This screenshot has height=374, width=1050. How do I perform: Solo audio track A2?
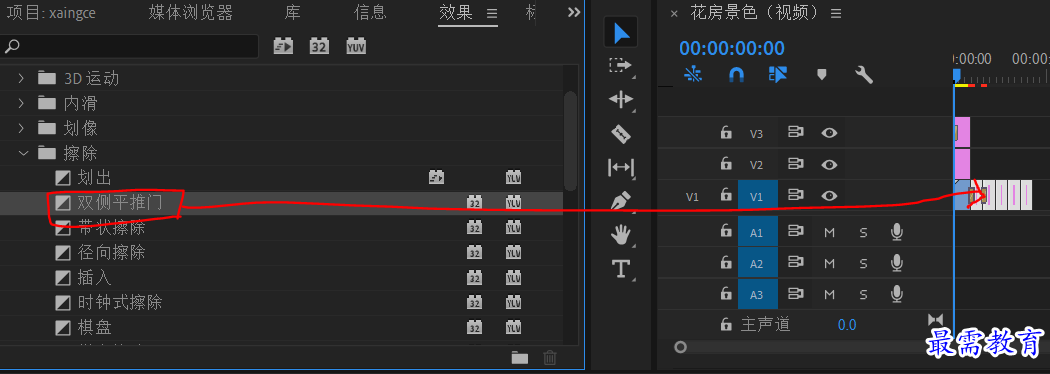(863, 264)
